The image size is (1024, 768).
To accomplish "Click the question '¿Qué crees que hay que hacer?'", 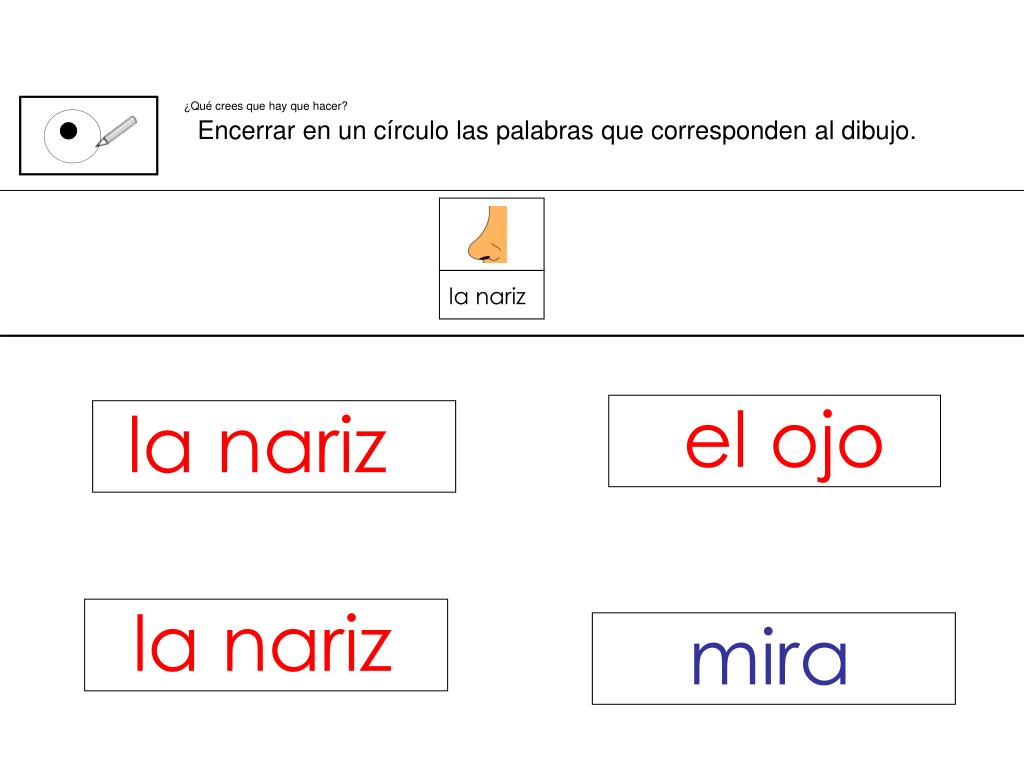I will tap(266, 106).
